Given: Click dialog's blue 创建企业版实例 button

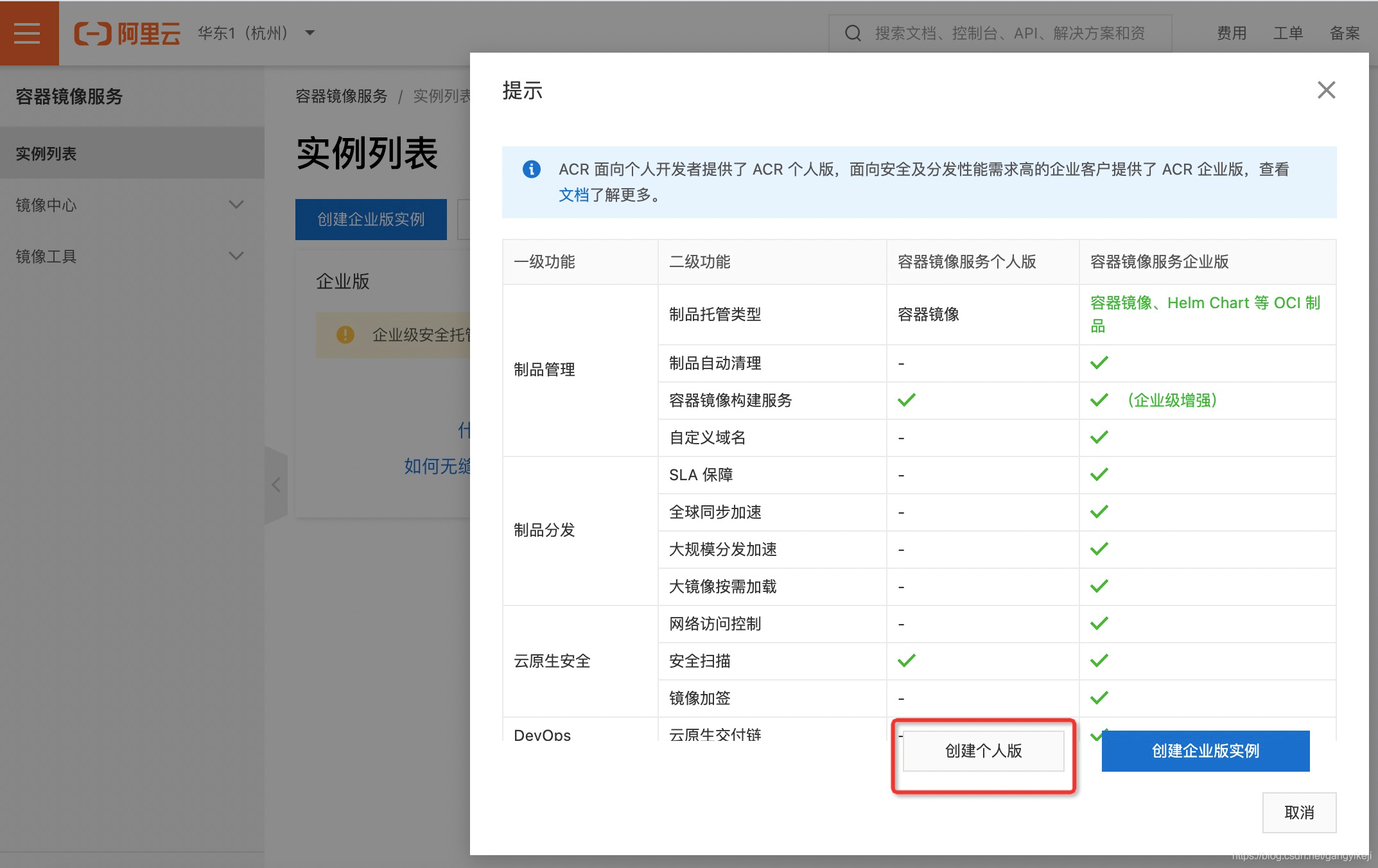Looking at the screenshot, I should pos(1205,751).
